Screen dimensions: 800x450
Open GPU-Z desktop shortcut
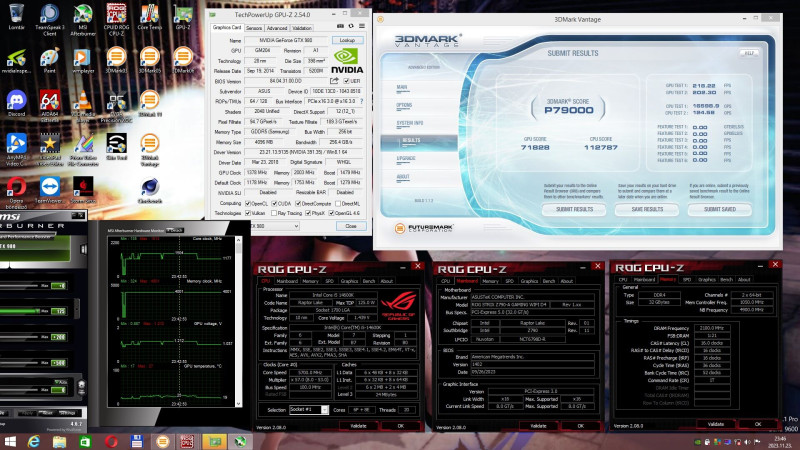[183, 16]
